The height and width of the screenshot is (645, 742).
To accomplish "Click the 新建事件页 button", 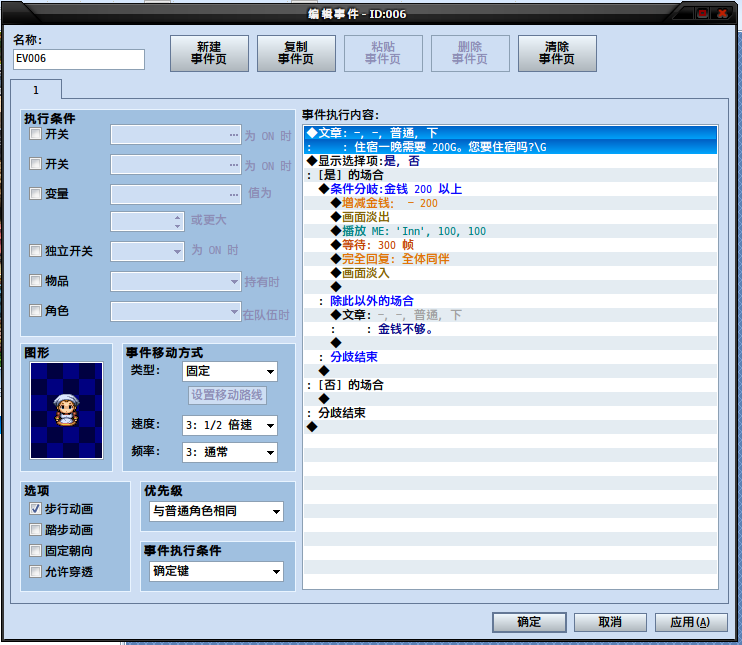I will (209, 53).
